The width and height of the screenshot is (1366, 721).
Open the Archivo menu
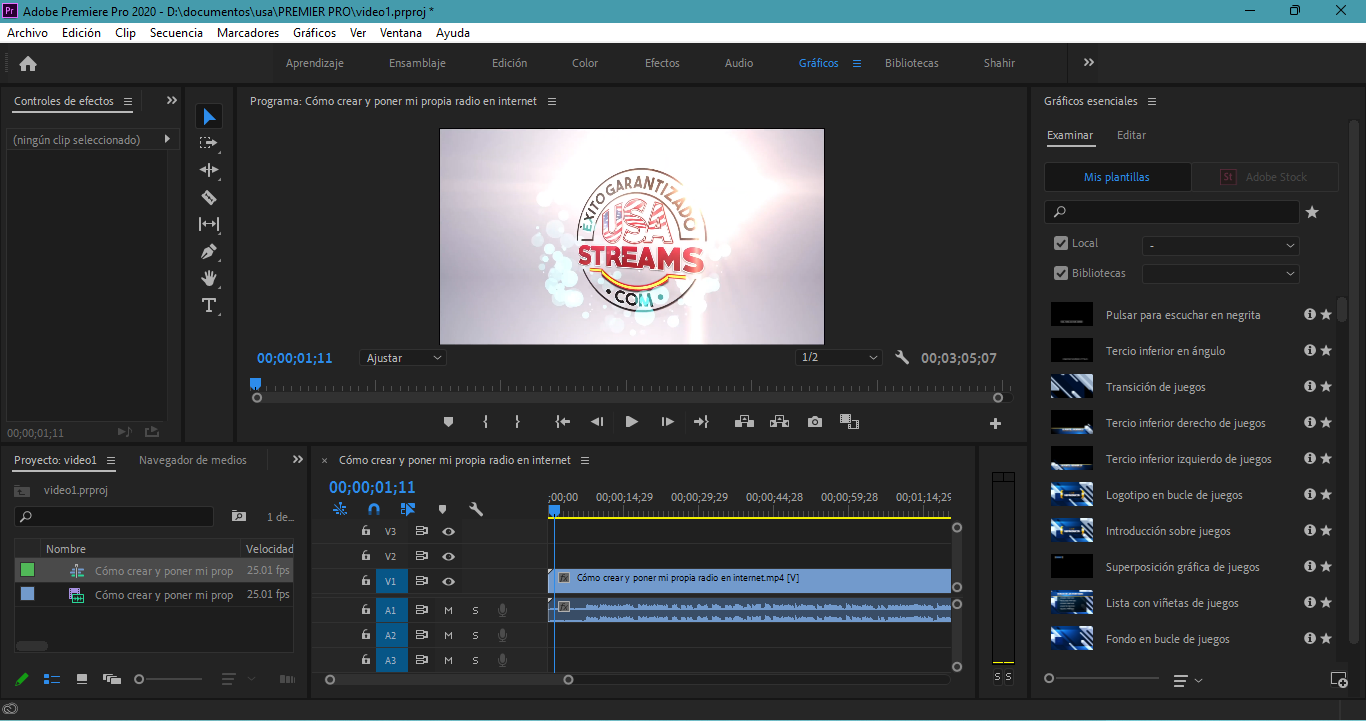[x=27, y=33]
